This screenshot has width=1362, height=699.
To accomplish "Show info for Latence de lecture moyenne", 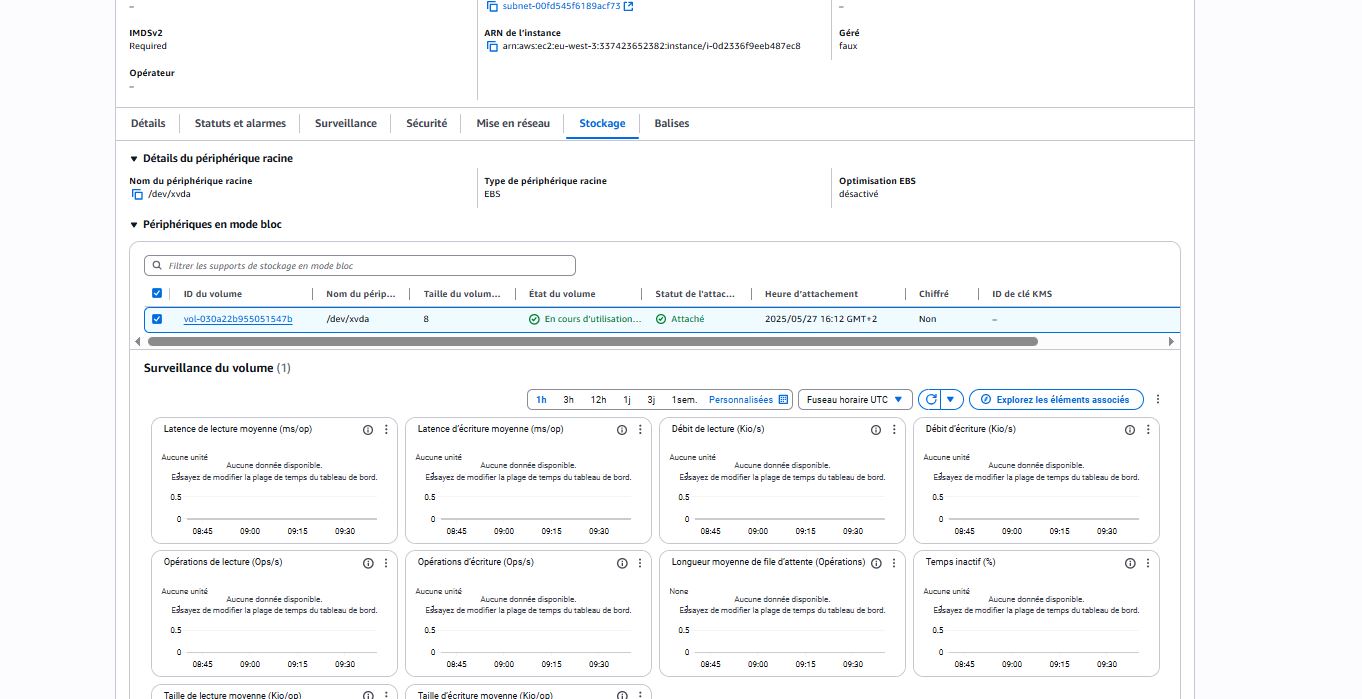I will [368, 430].
